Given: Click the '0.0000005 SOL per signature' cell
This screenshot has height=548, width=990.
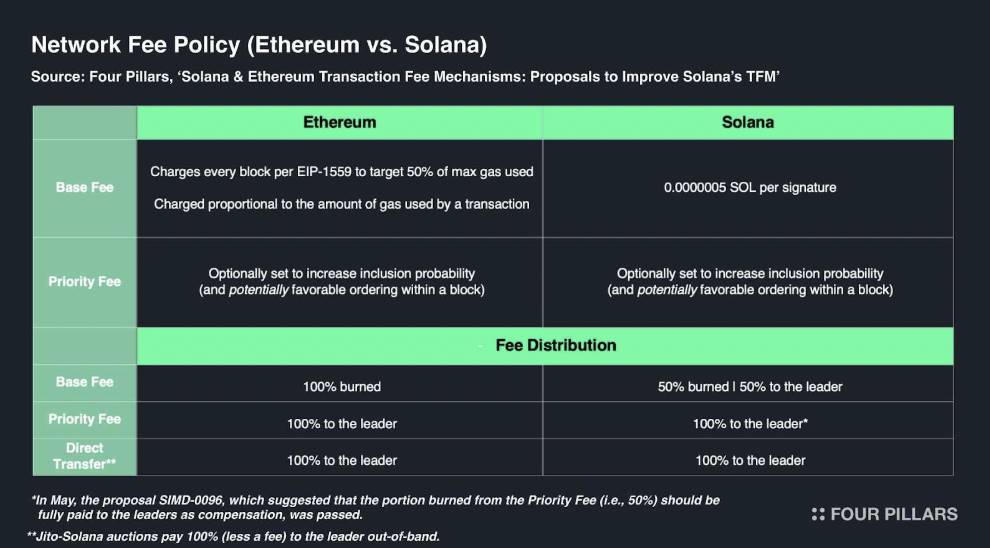Looking at the screenshot, I should click(749, 188).
